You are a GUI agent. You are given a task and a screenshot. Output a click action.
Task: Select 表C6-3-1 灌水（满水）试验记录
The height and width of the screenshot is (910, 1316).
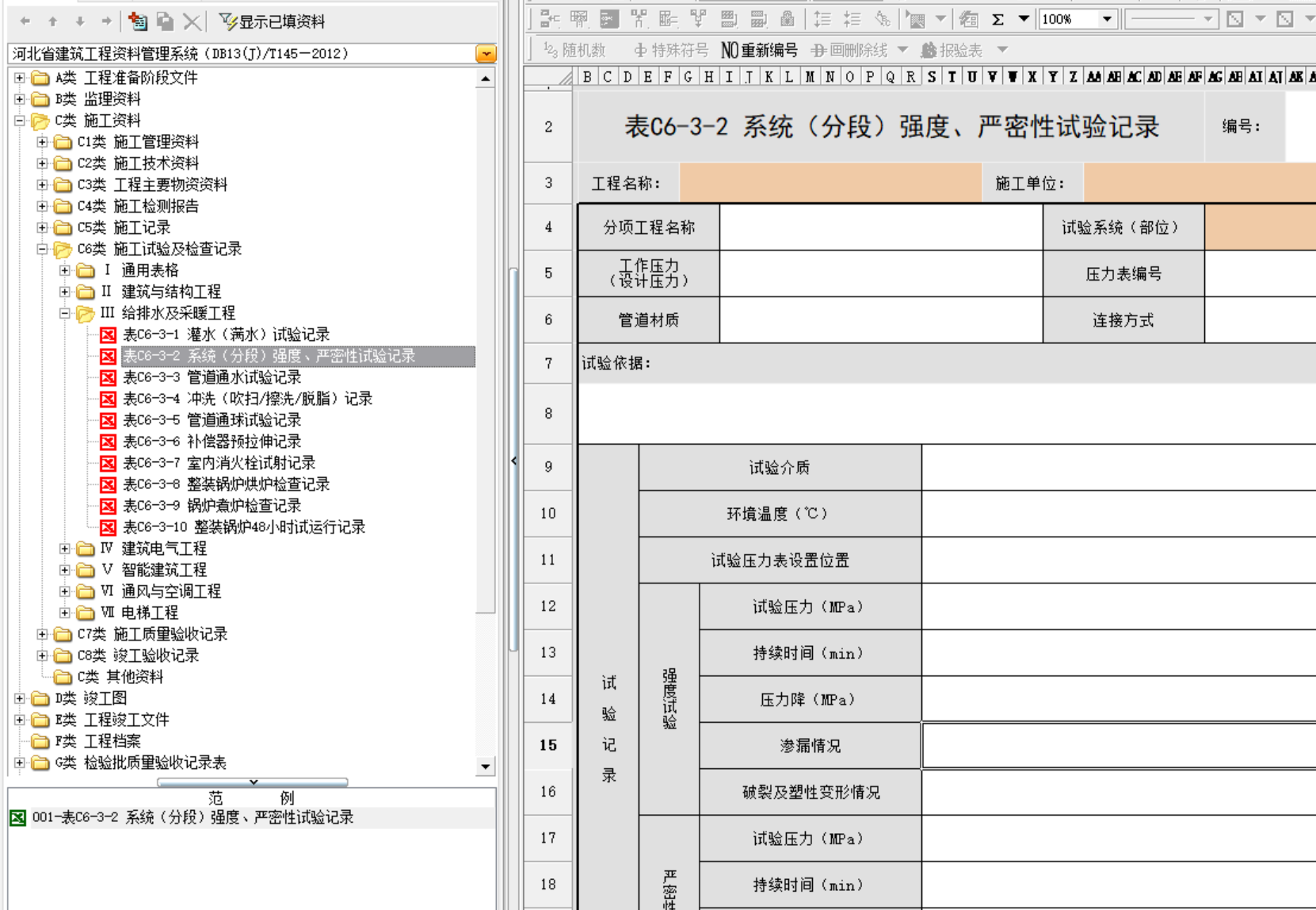click(x=226, y=335)
